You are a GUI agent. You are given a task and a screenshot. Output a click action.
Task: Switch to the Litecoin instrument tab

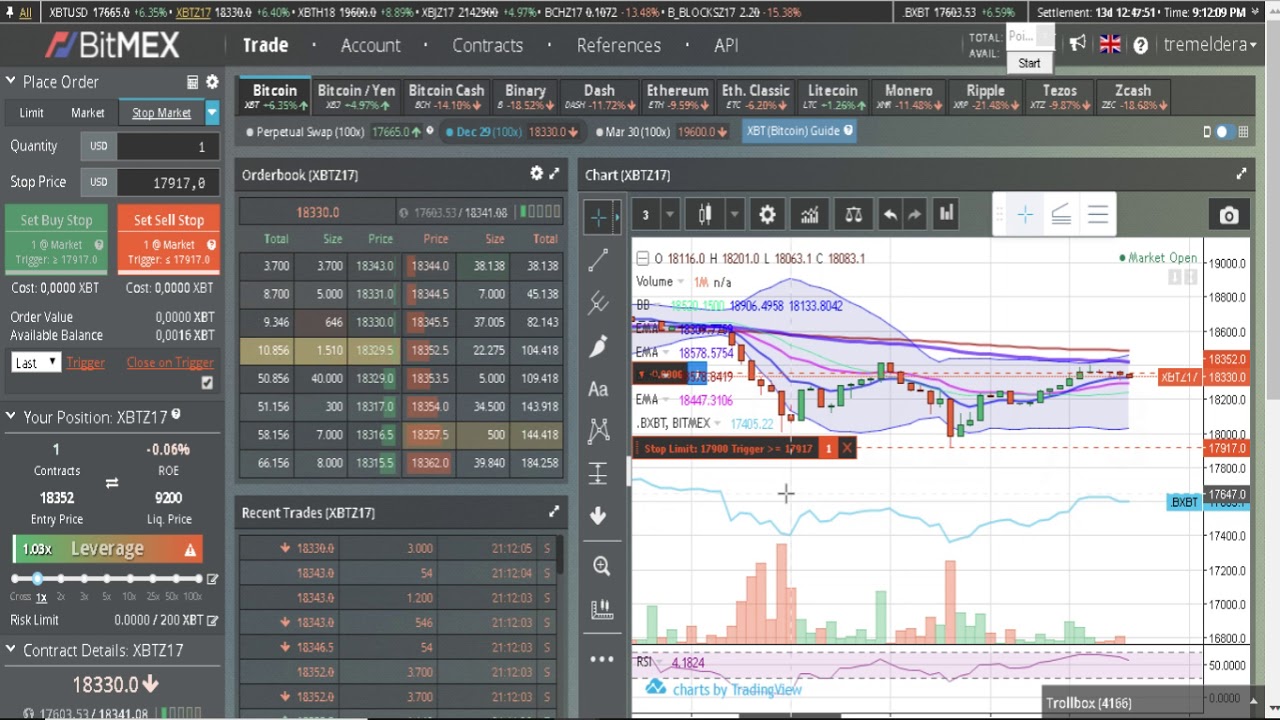tap(832, 96)
